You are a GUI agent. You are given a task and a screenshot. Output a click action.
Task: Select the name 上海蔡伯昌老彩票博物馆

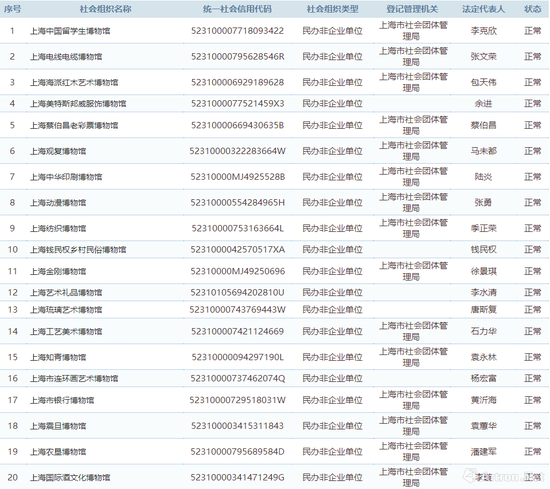74,125
